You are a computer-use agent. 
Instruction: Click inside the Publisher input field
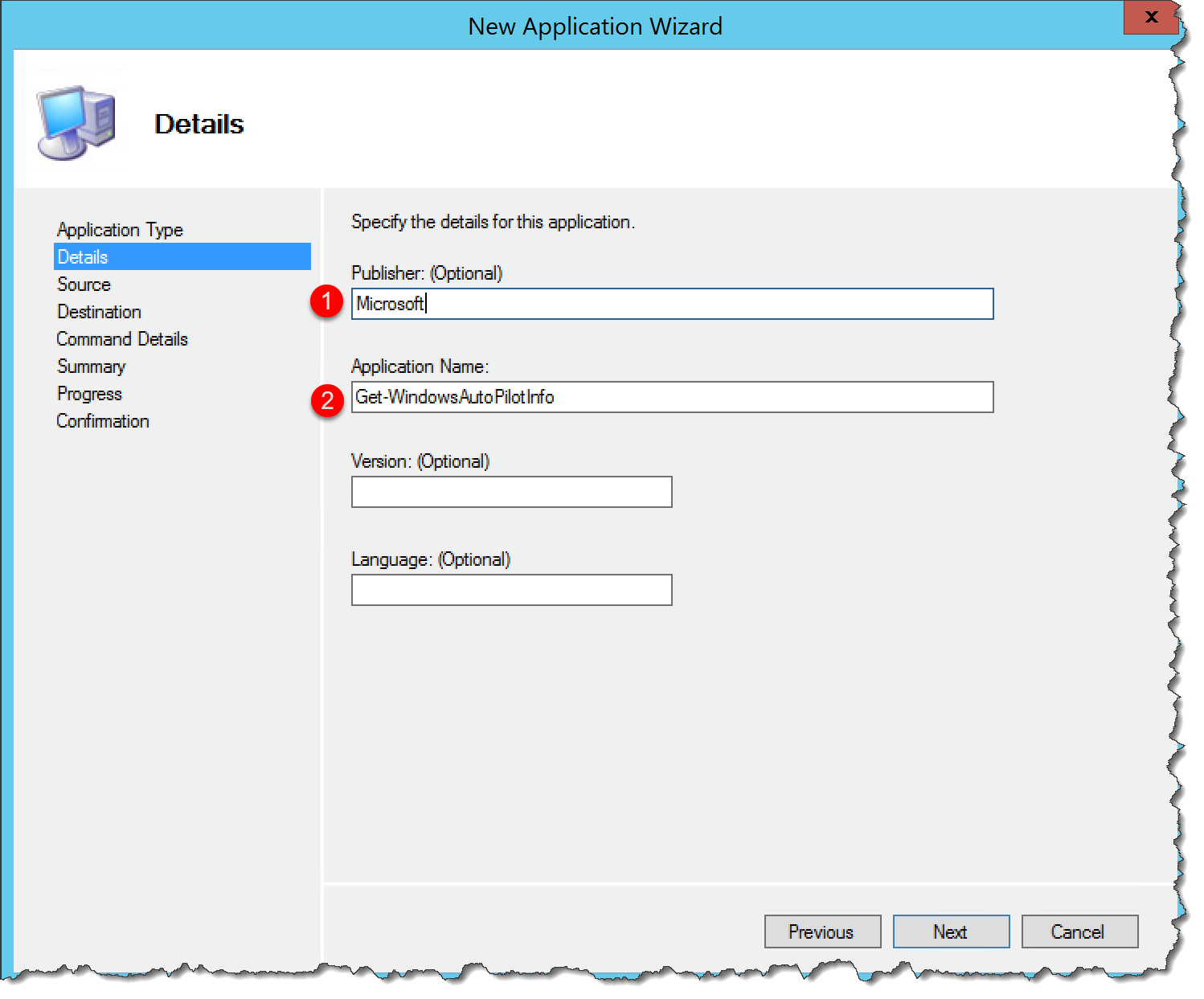671,304
